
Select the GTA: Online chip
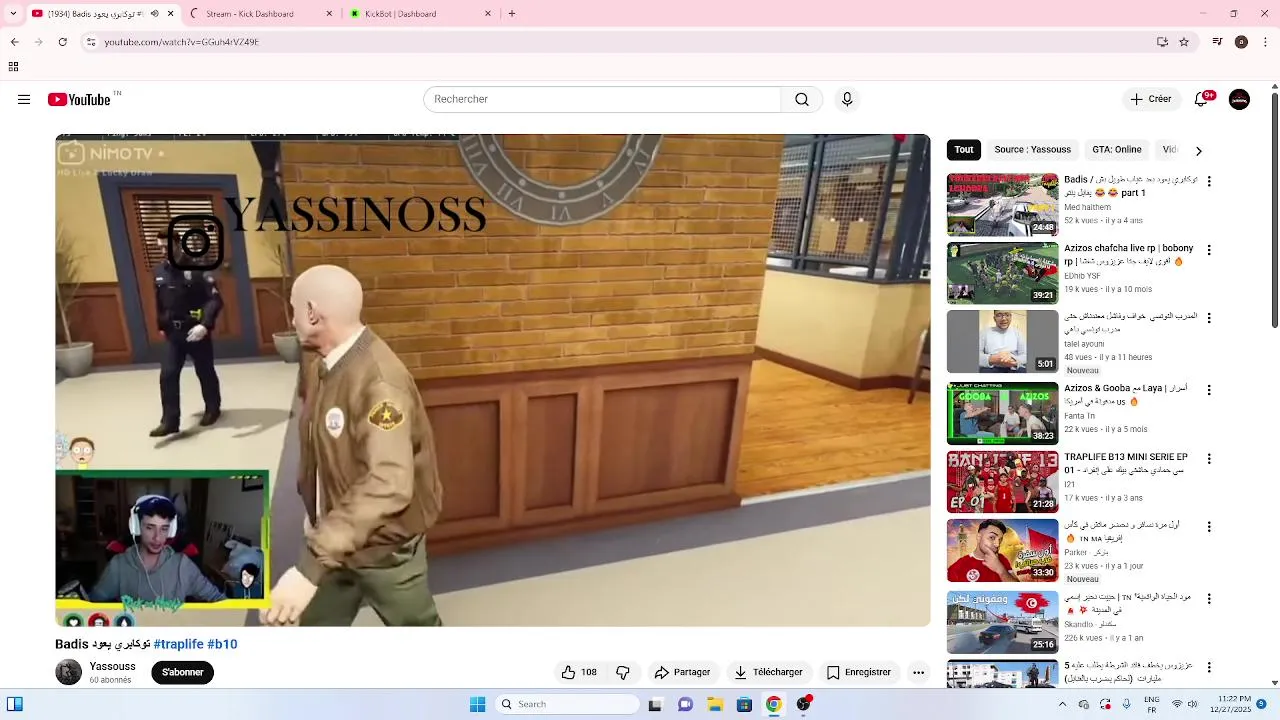[x=1116, y=150]
